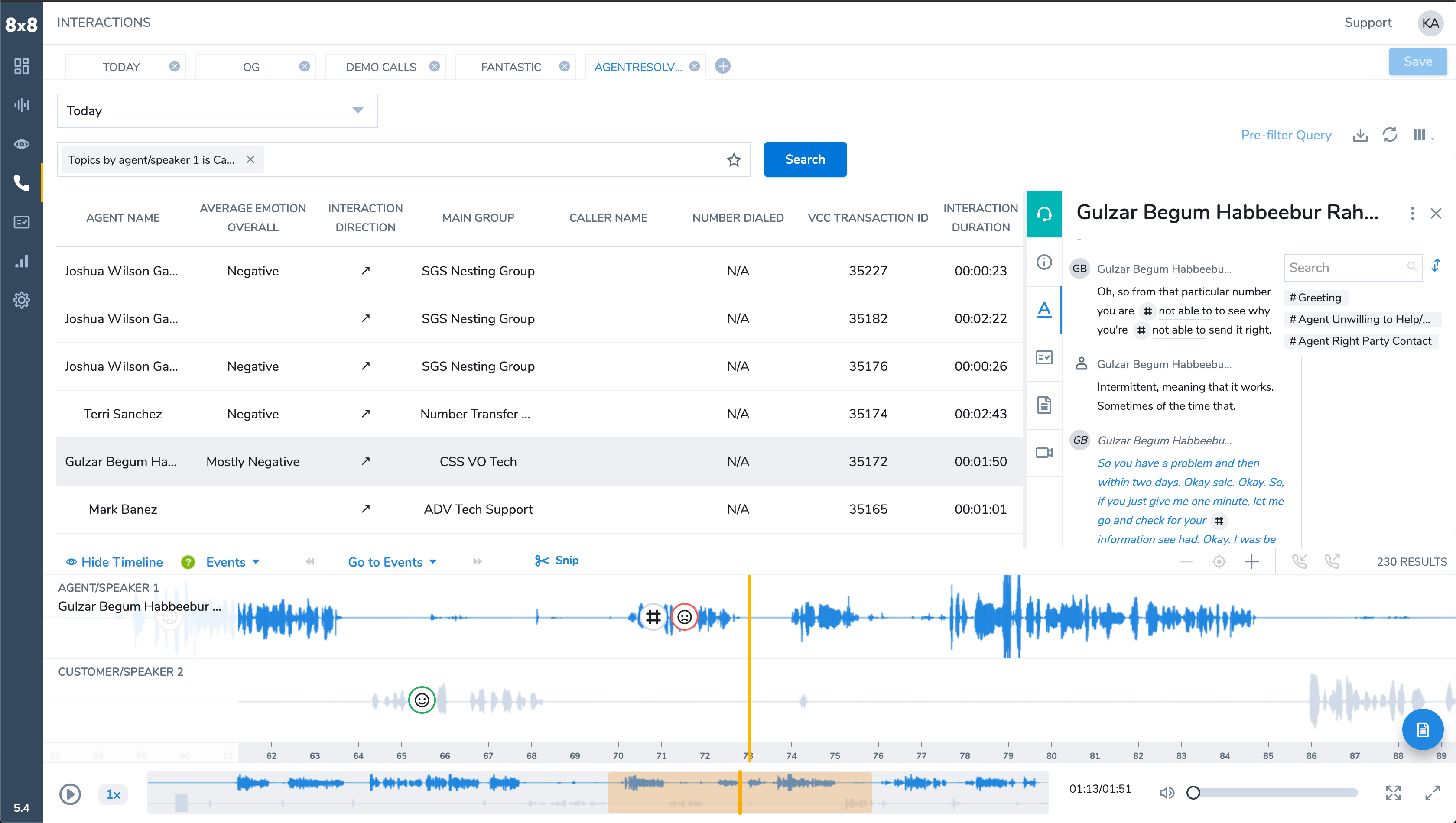The height and width of the screenshot is (823, 1456).
Task: Change the 1x playback speed
Action: pos(113,794)
